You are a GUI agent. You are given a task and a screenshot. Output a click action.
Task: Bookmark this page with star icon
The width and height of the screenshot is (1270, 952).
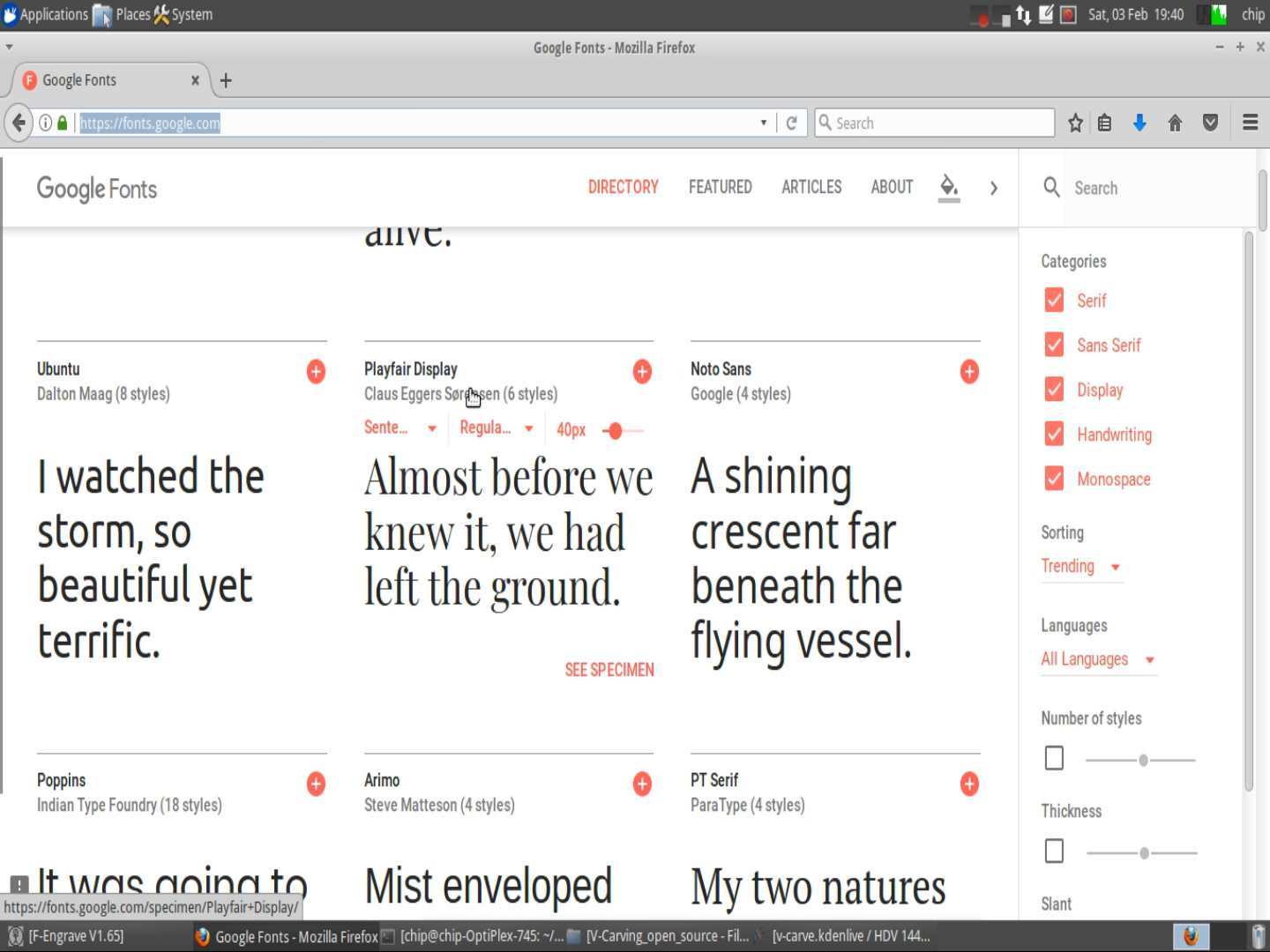coord(1075,123)
